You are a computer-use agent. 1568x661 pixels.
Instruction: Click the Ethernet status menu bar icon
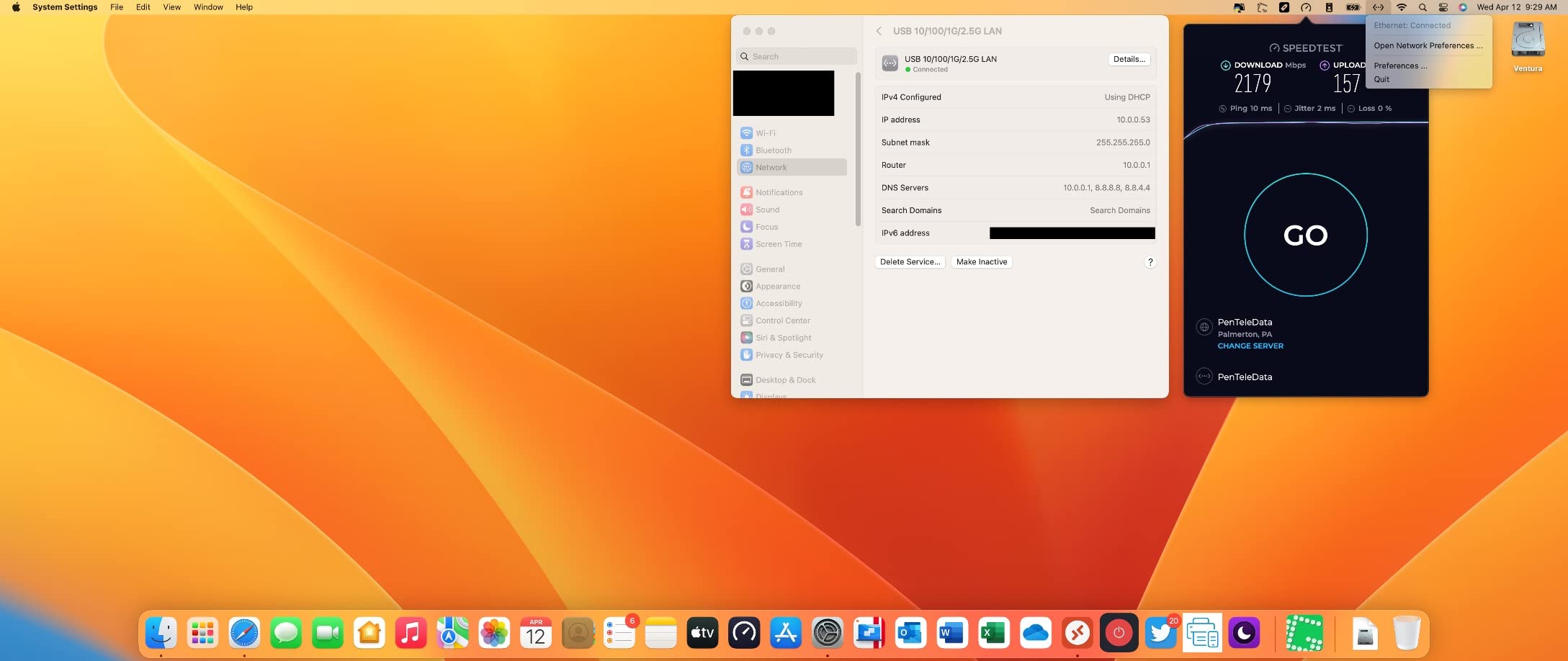coord(1378,7)
